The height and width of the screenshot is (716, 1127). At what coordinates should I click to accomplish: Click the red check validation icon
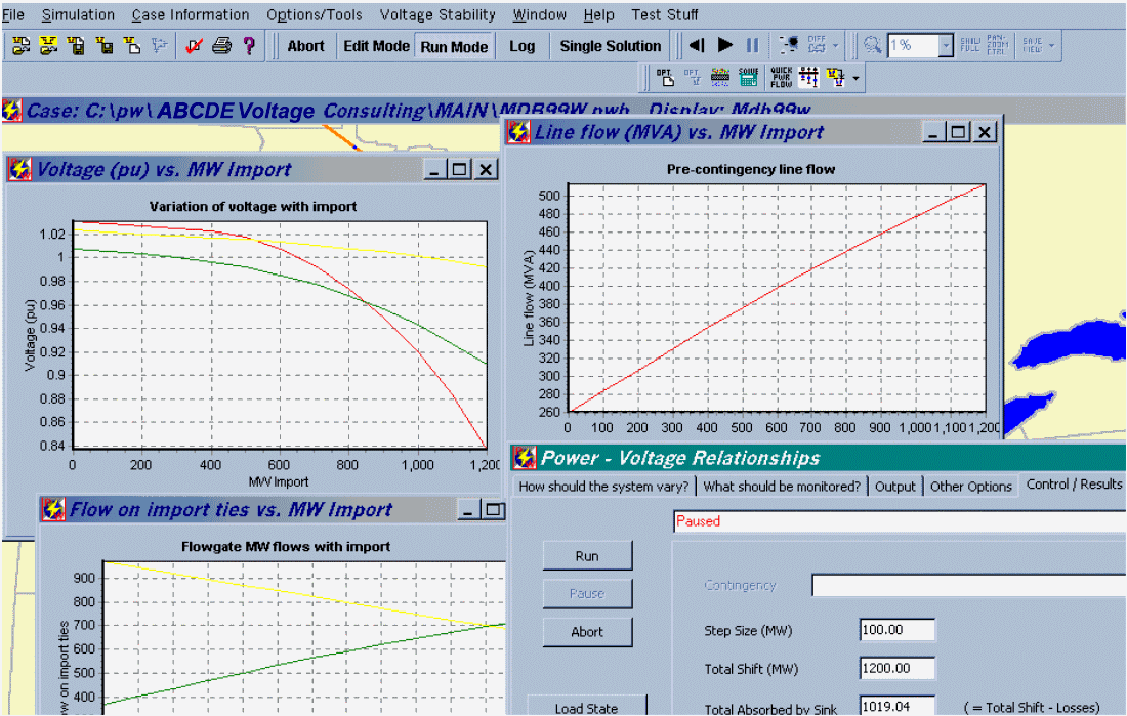[195, 45]
